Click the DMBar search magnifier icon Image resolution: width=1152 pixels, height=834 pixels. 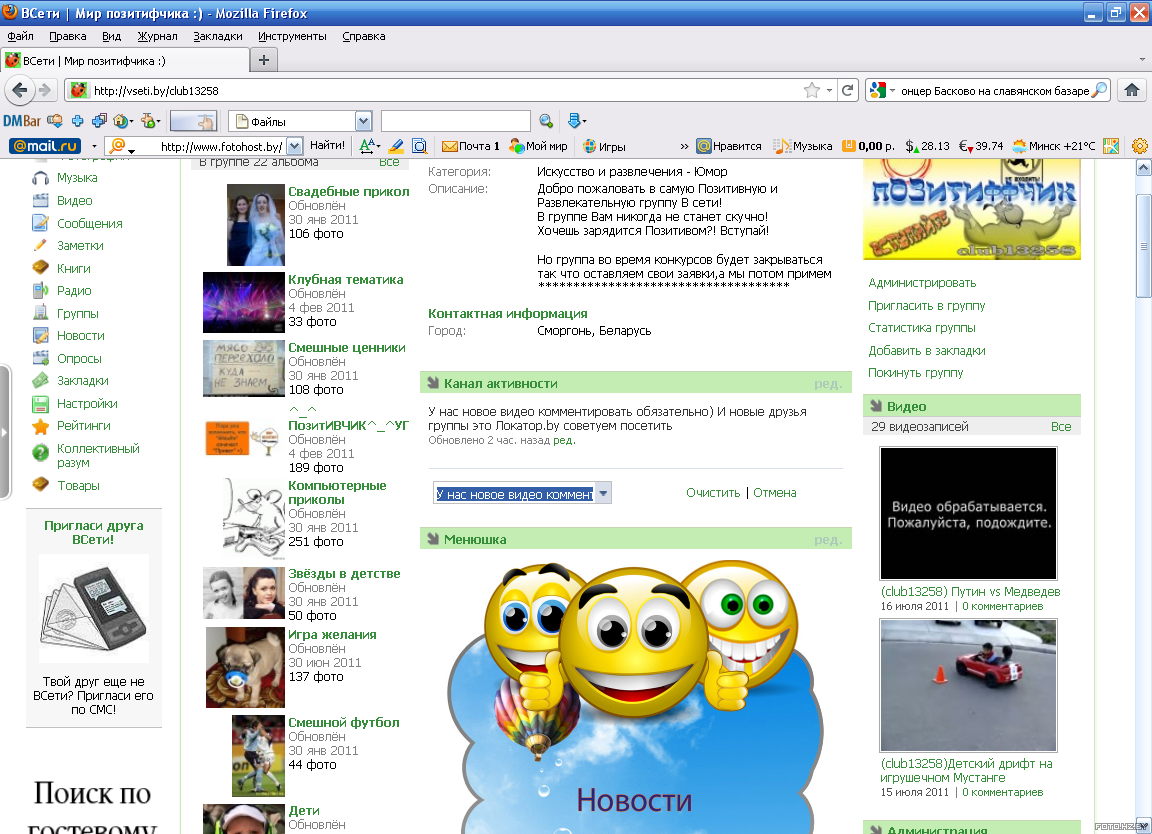tap(546, 121)
